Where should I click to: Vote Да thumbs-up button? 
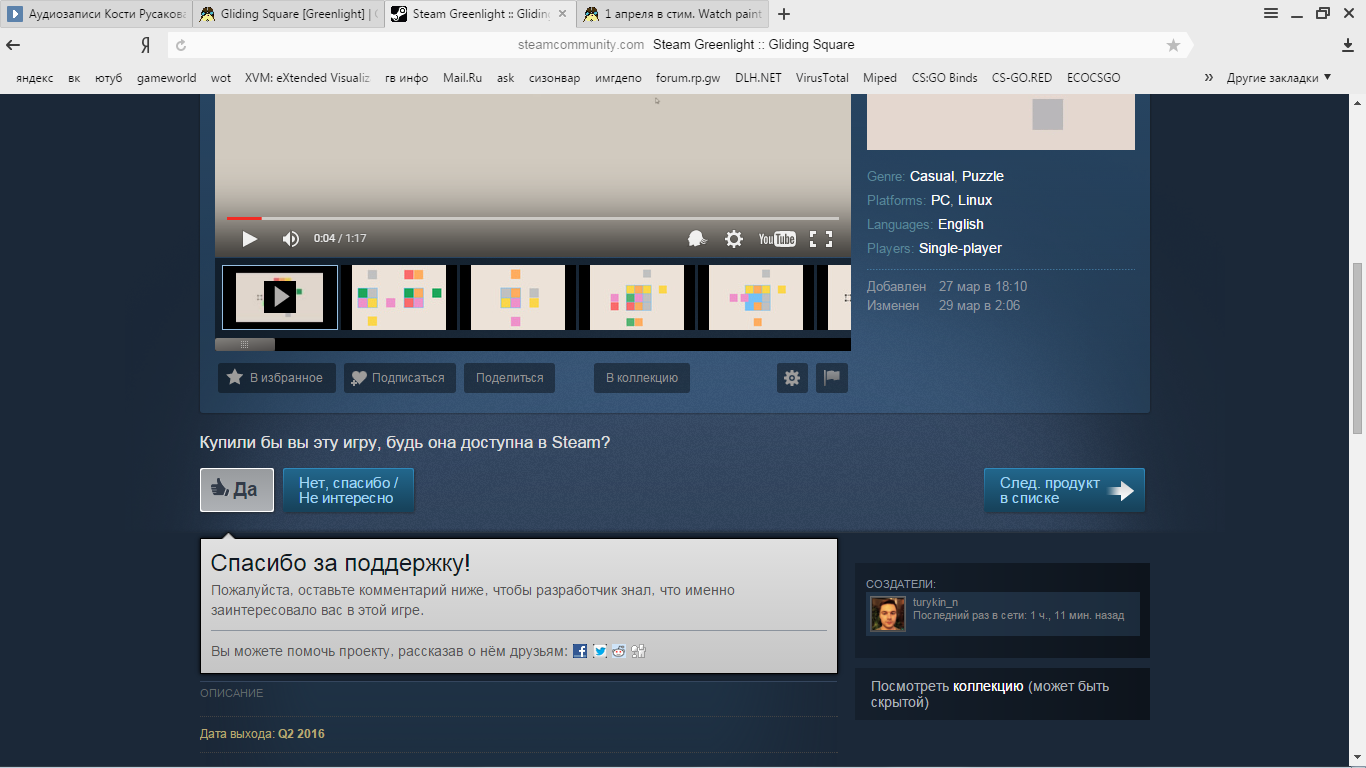pyautogui.click(x=237, y=490)
